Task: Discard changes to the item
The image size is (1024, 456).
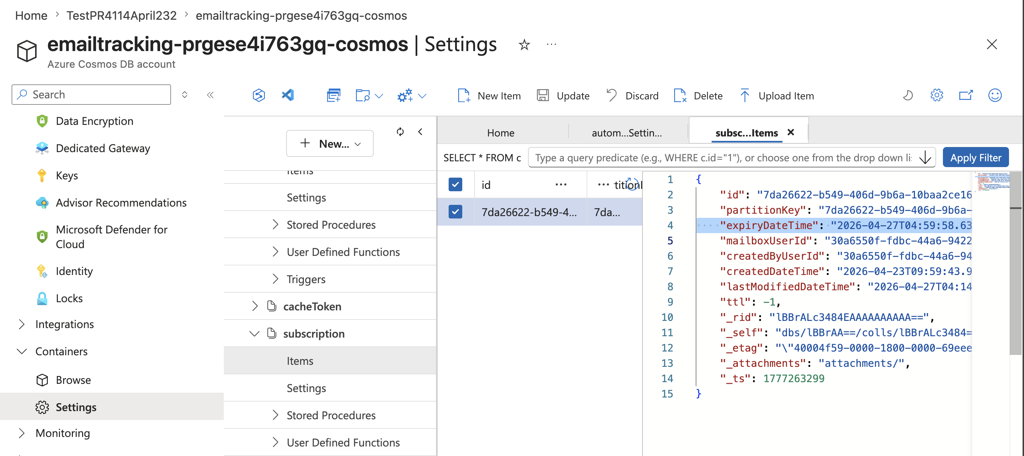Action: tap(632, 95)
